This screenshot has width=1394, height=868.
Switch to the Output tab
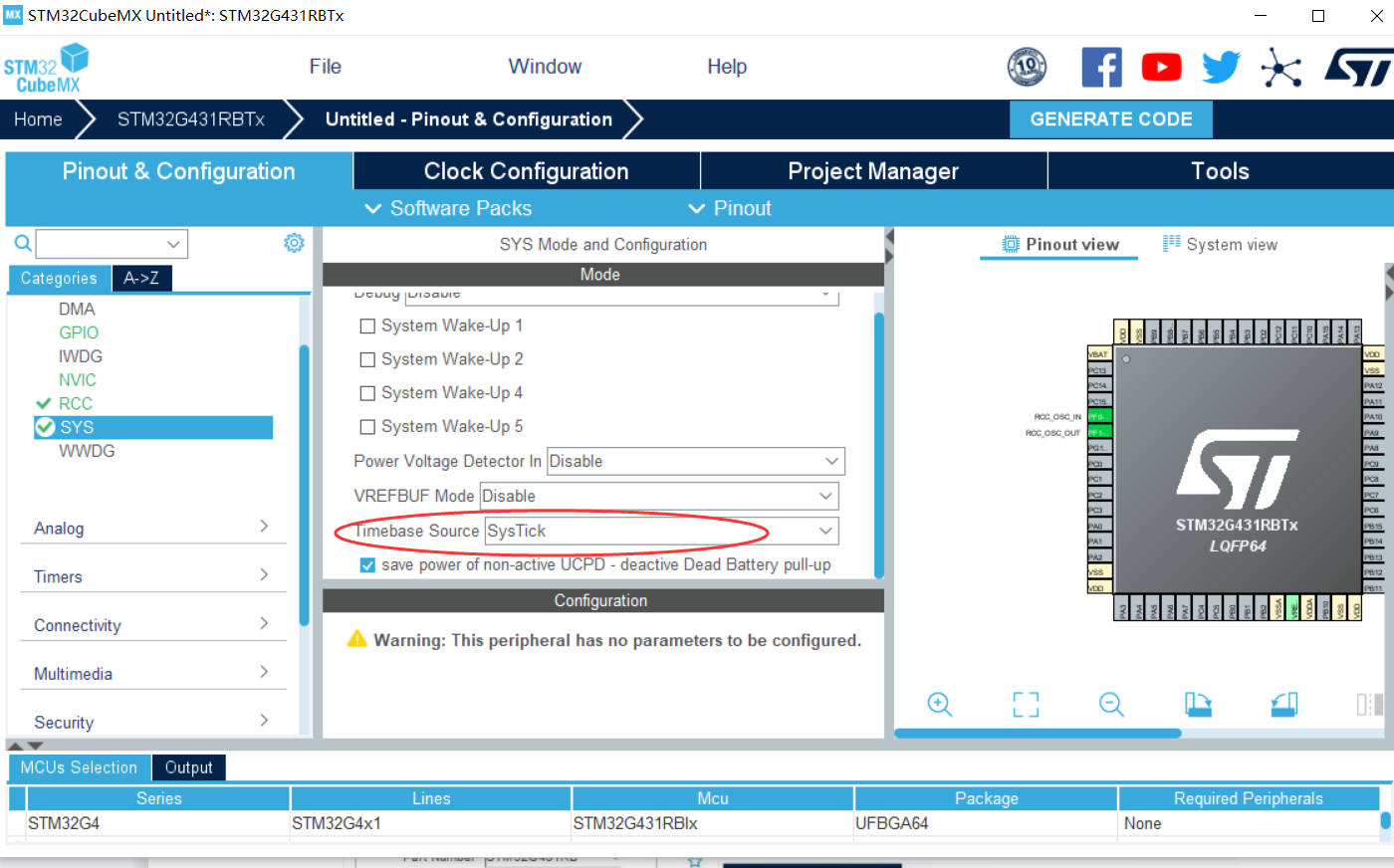[x=188, y=767]
